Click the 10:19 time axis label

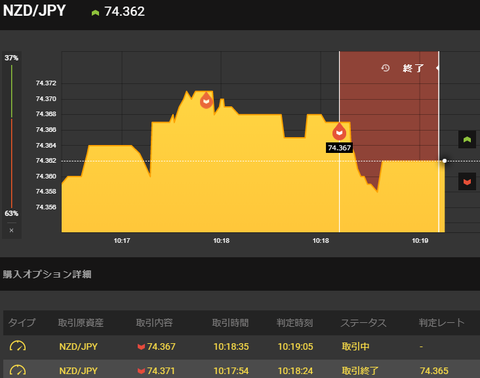[420, 241]
